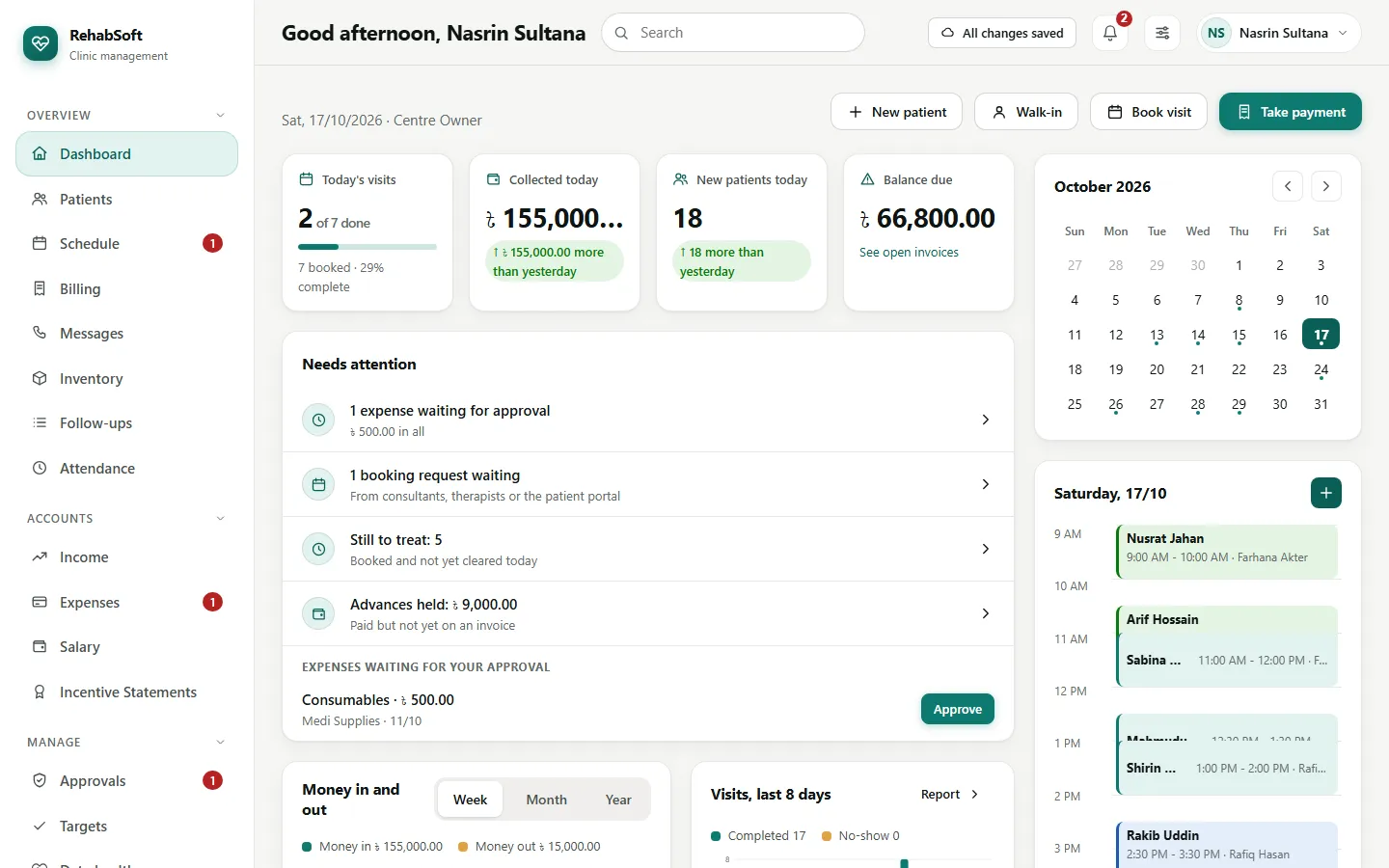Select Dashboard in the sidebar
Image resolution: width=1389 pixels, height=868 pixels.
[126, 153]
